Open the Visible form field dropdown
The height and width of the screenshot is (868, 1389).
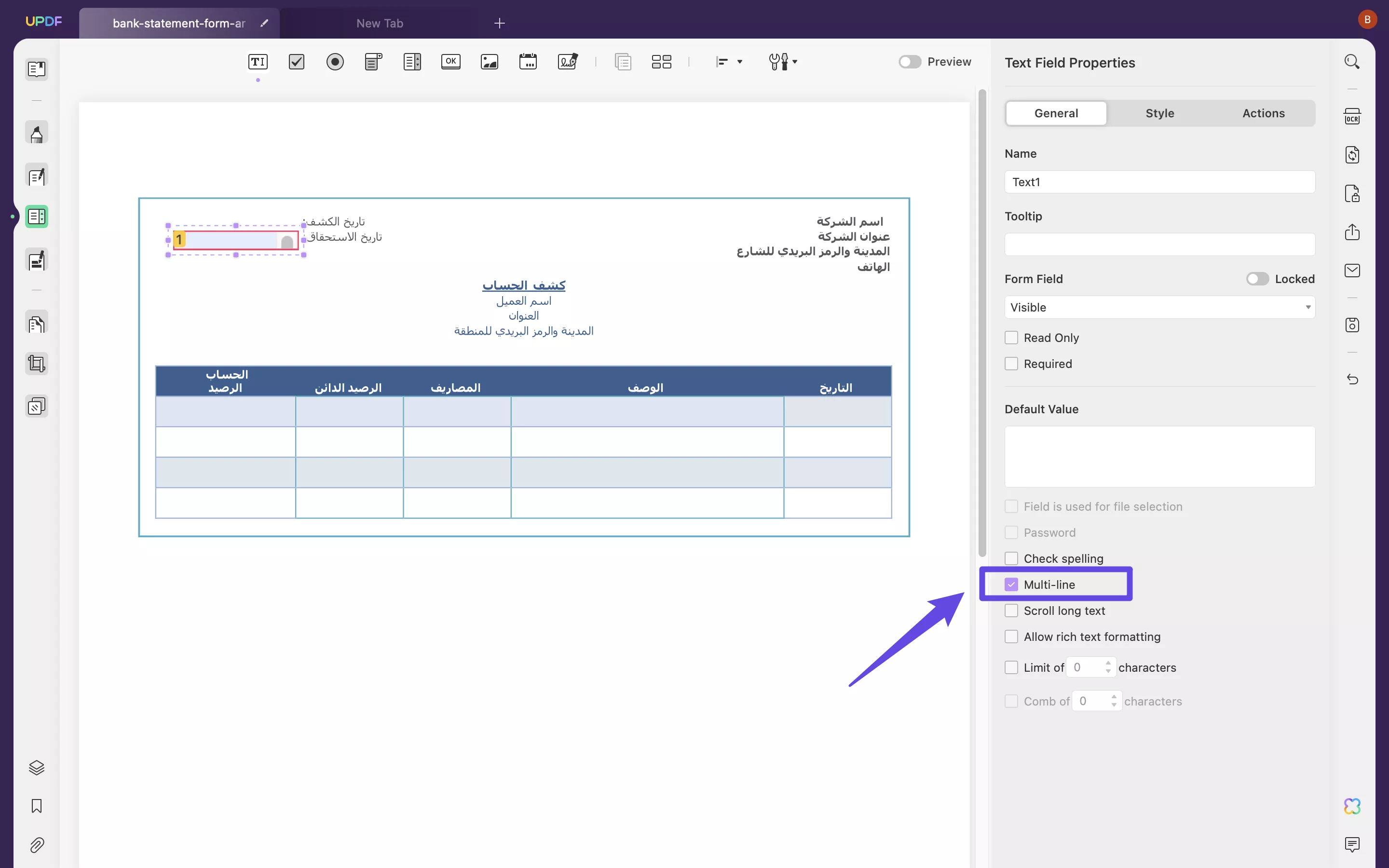tap(1159, 307)
